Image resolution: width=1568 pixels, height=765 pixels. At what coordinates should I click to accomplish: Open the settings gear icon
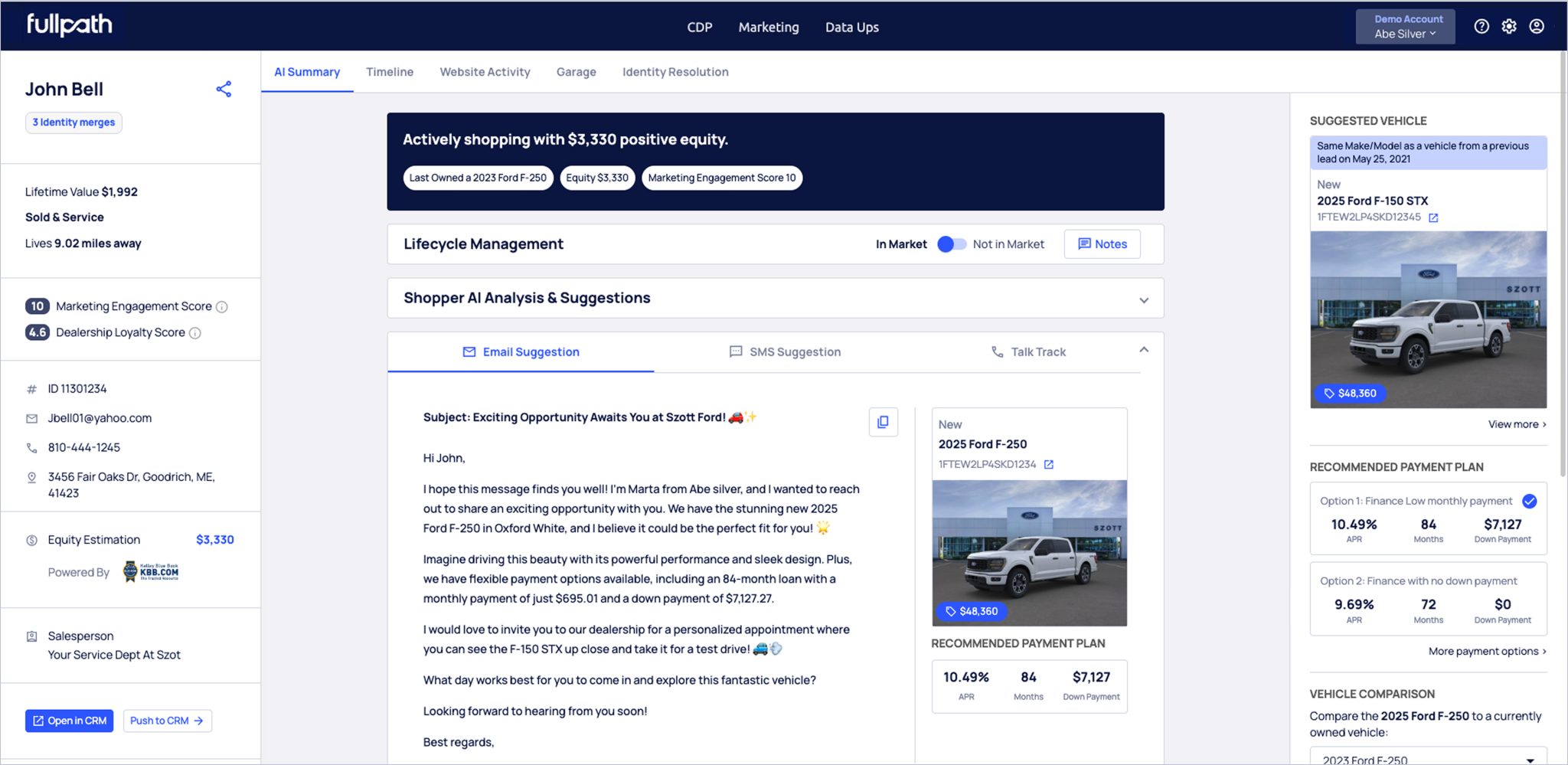[1509, 26]
